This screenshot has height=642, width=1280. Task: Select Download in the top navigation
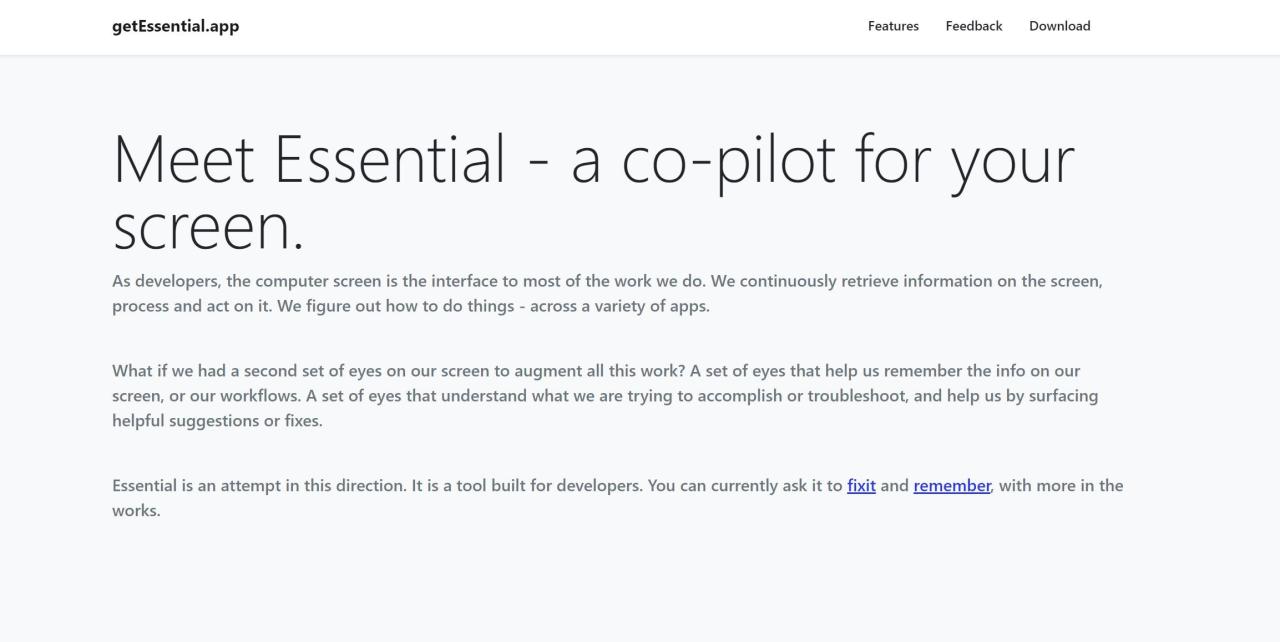(x=1059, y=26)
